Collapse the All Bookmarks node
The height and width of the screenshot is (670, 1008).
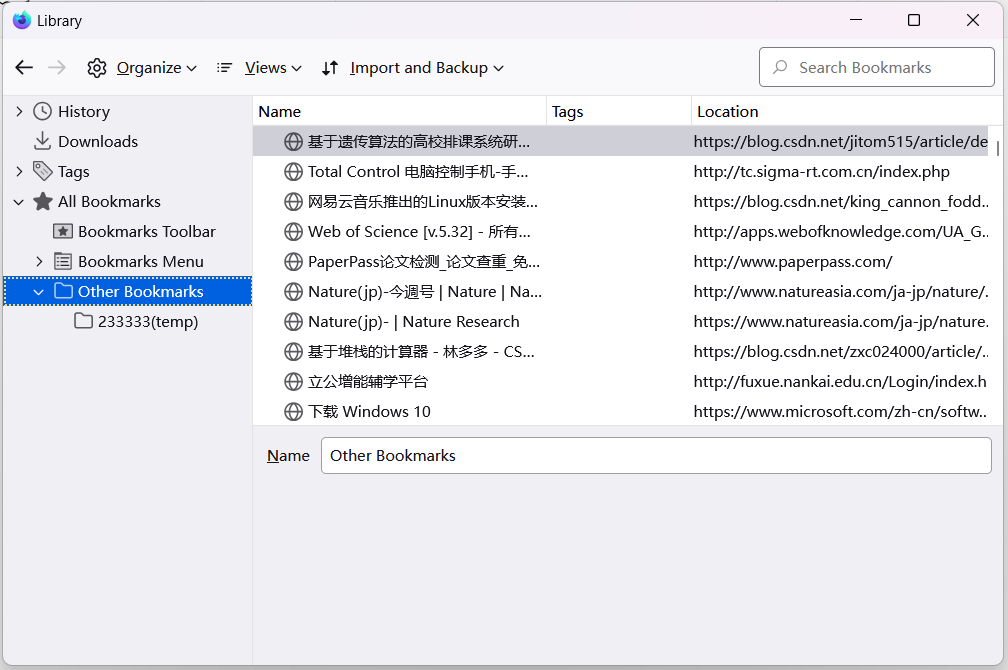point(19,202)
